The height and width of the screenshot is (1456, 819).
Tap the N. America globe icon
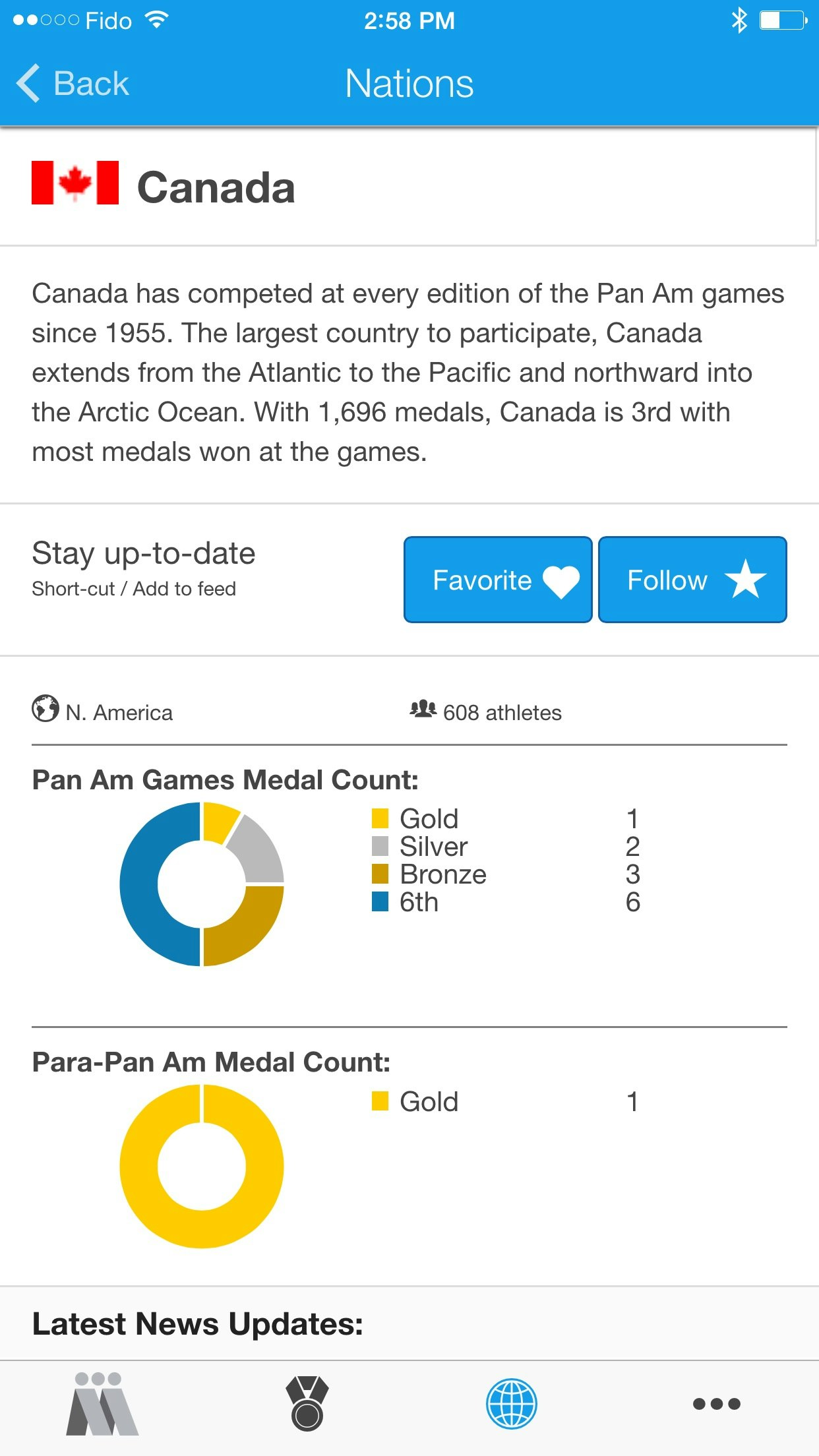[45, 709]
